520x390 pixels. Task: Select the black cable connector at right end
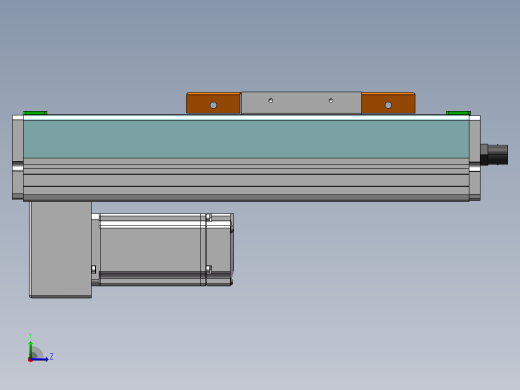(x=494, y=154)
